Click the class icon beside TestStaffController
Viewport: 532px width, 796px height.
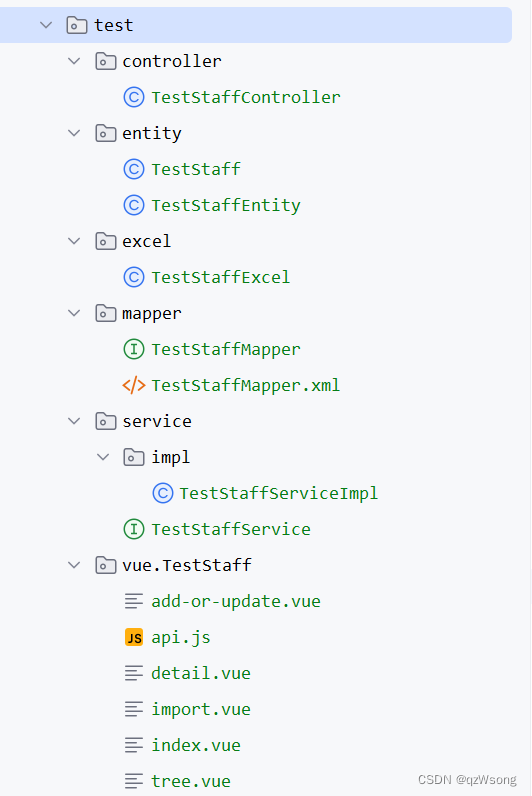[134, 97]
